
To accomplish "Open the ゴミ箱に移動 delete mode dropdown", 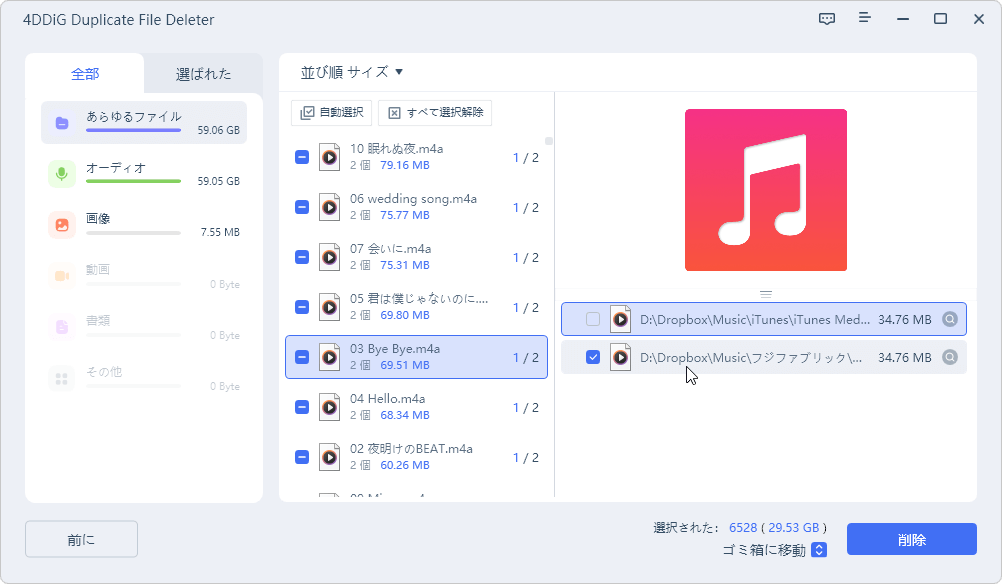I will point(819,550).
